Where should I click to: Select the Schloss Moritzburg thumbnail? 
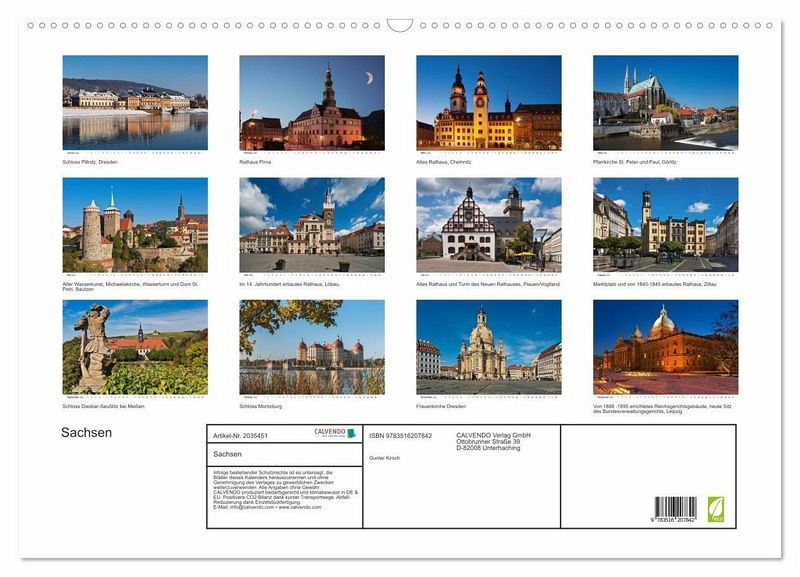point(312,347)
